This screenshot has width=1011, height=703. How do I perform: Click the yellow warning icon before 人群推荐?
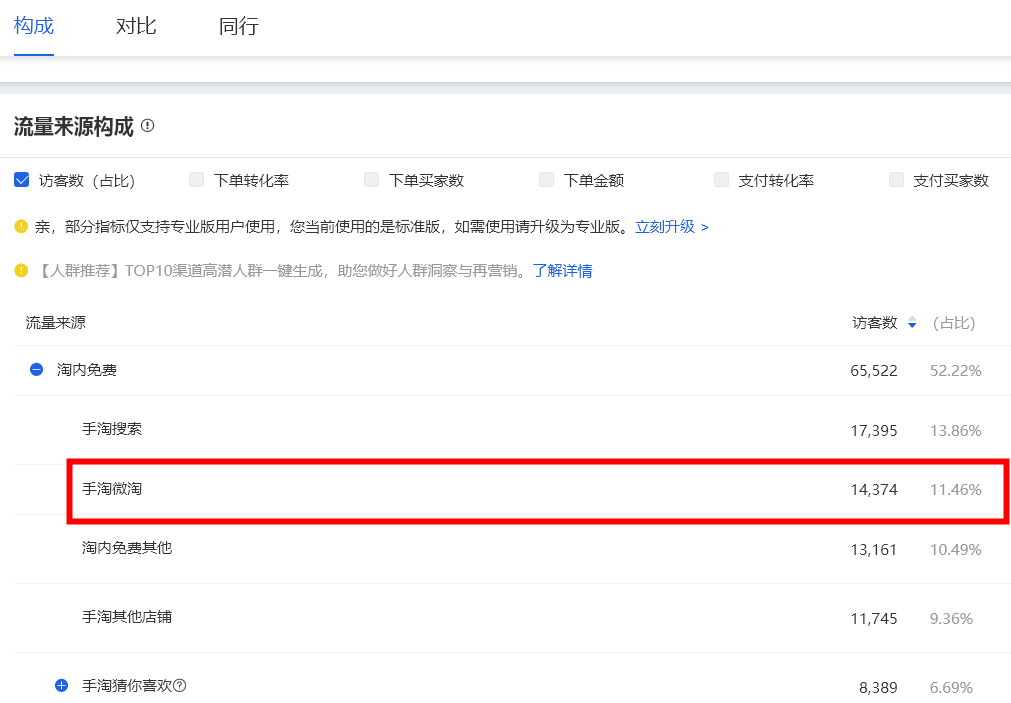pos(21,270)
